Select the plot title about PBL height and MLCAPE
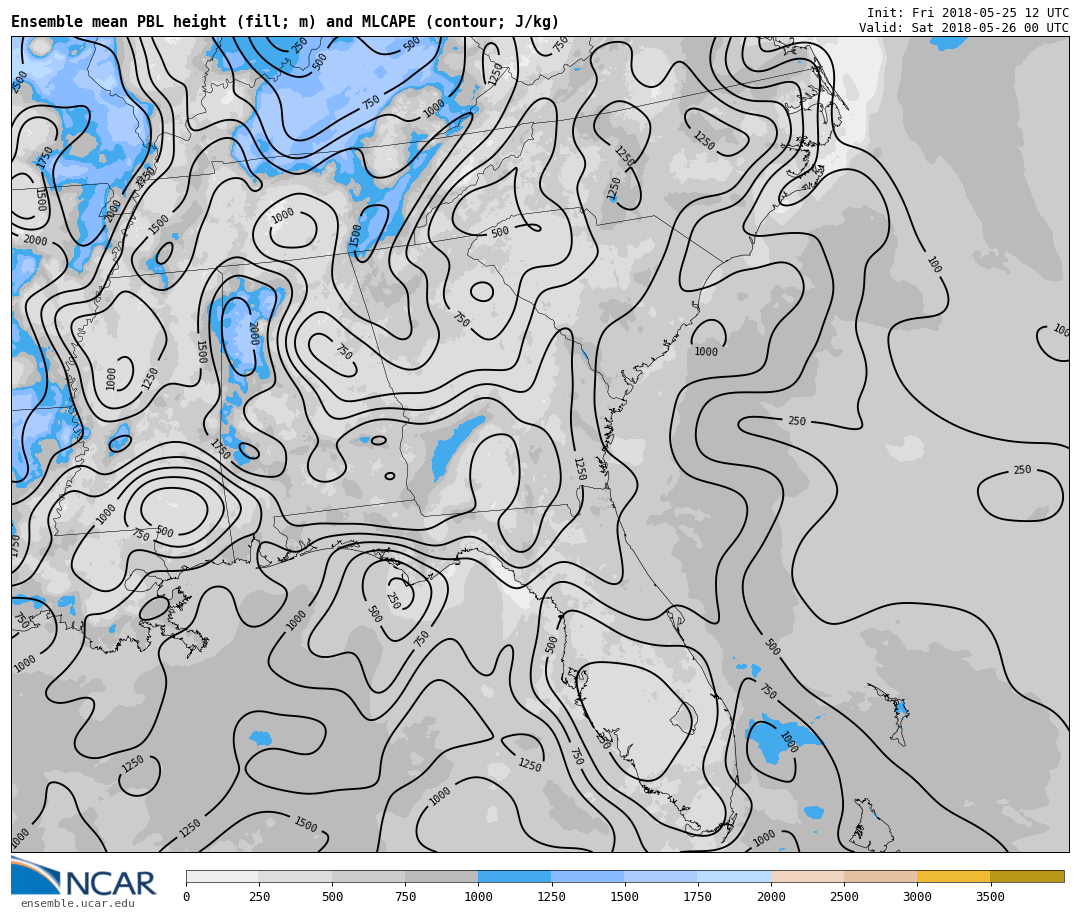The width and height of the screenshot is (1080, 915). click(285, 22)
